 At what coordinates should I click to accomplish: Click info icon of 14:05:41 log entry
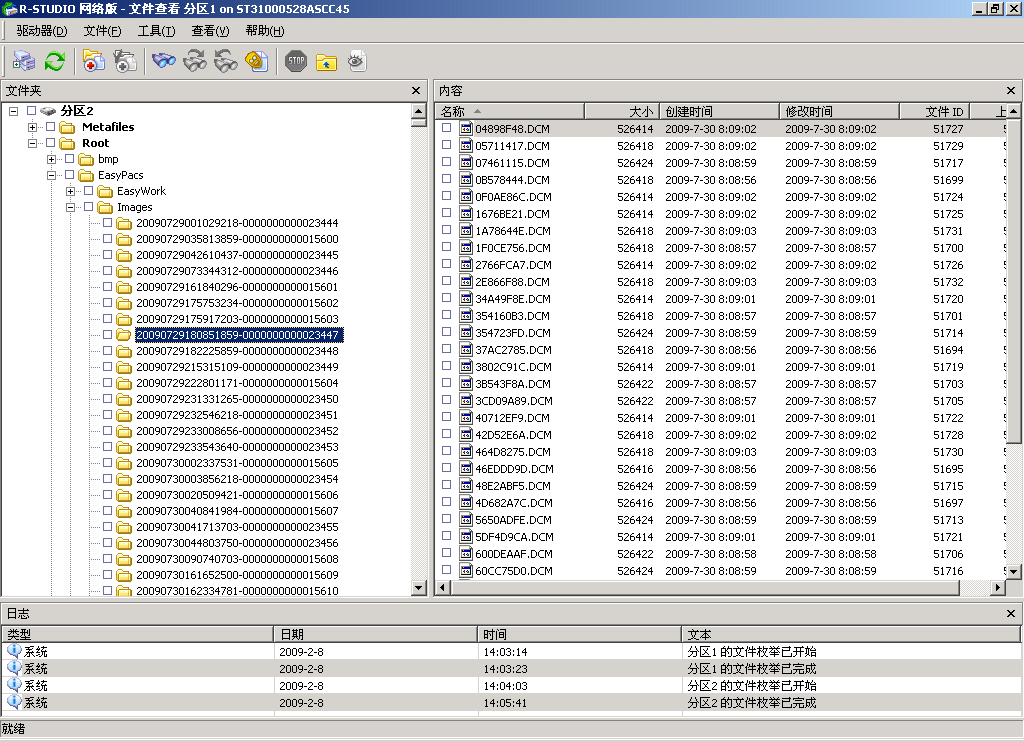click(14, 702)
